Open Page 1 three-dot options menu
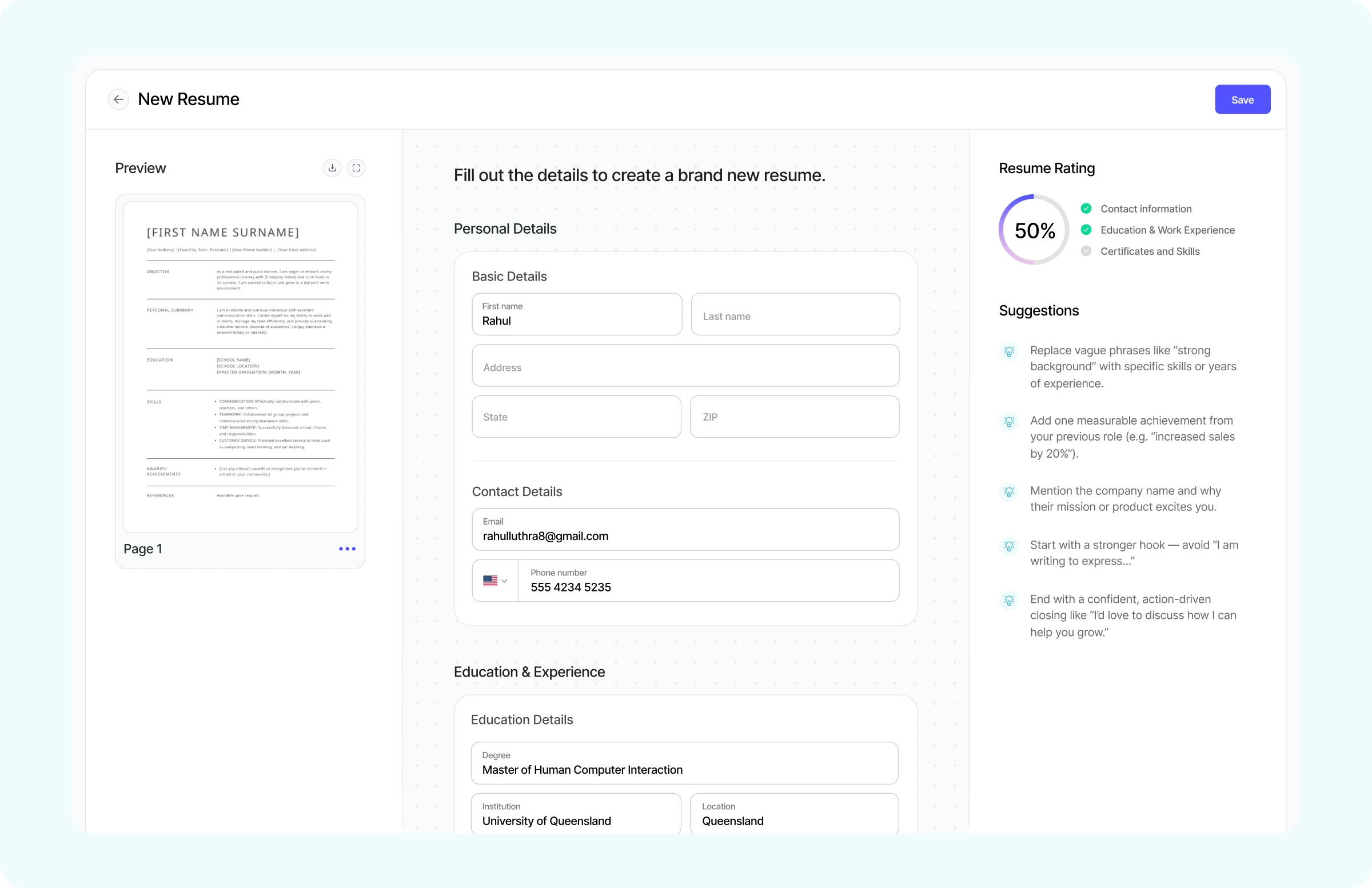 click(x=347, y=549)
